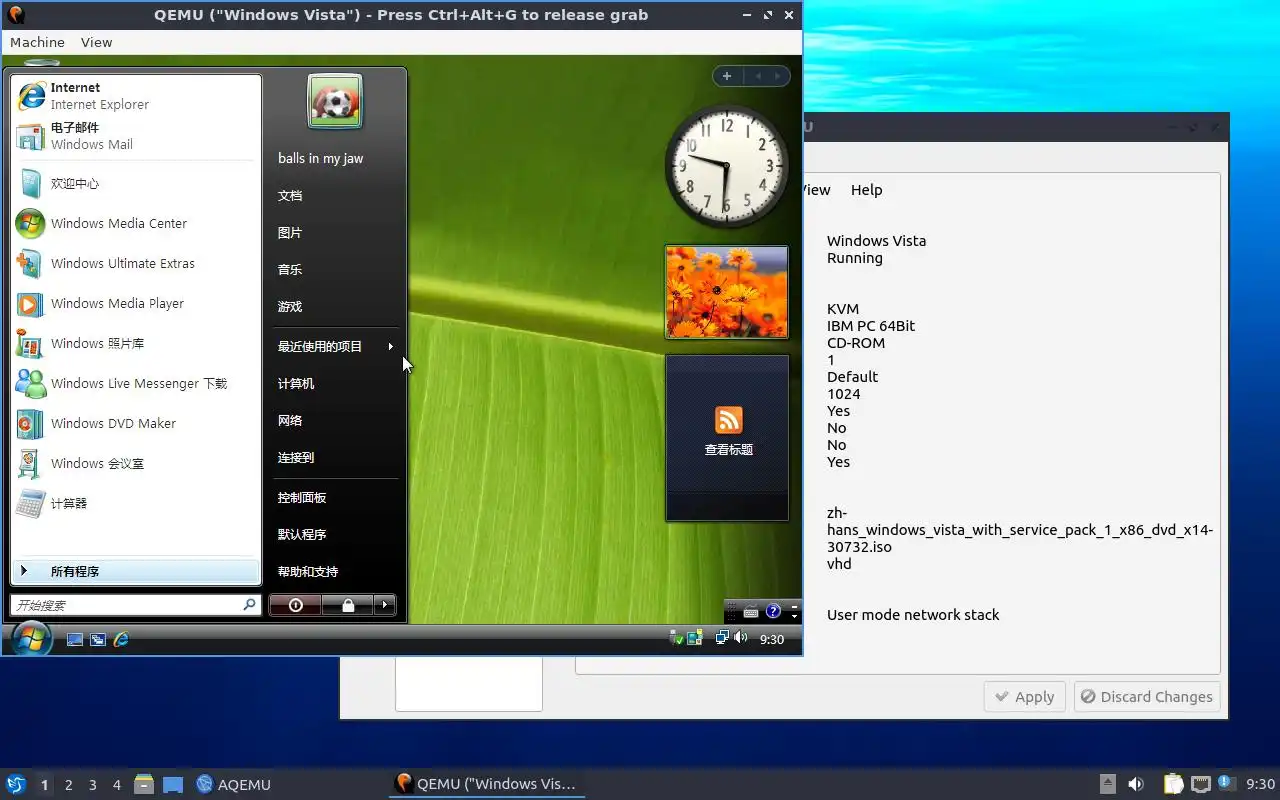The width and height of the screenshot is (1280, 800).
Task: Open Windows 会议室 meeting space
Action: 136,464
